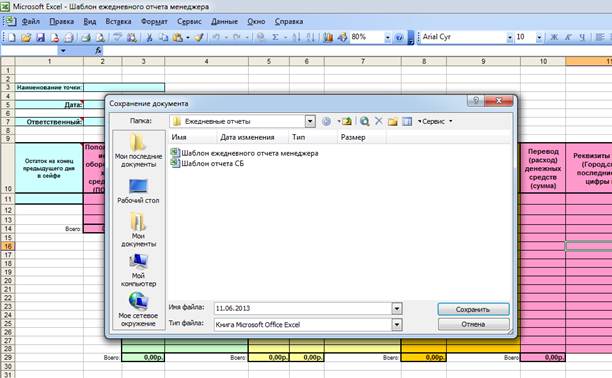This screenshot has height=378, width=612.
Task: Open the Сервис dropdown in save dialog
Action: tap(435, 121)
